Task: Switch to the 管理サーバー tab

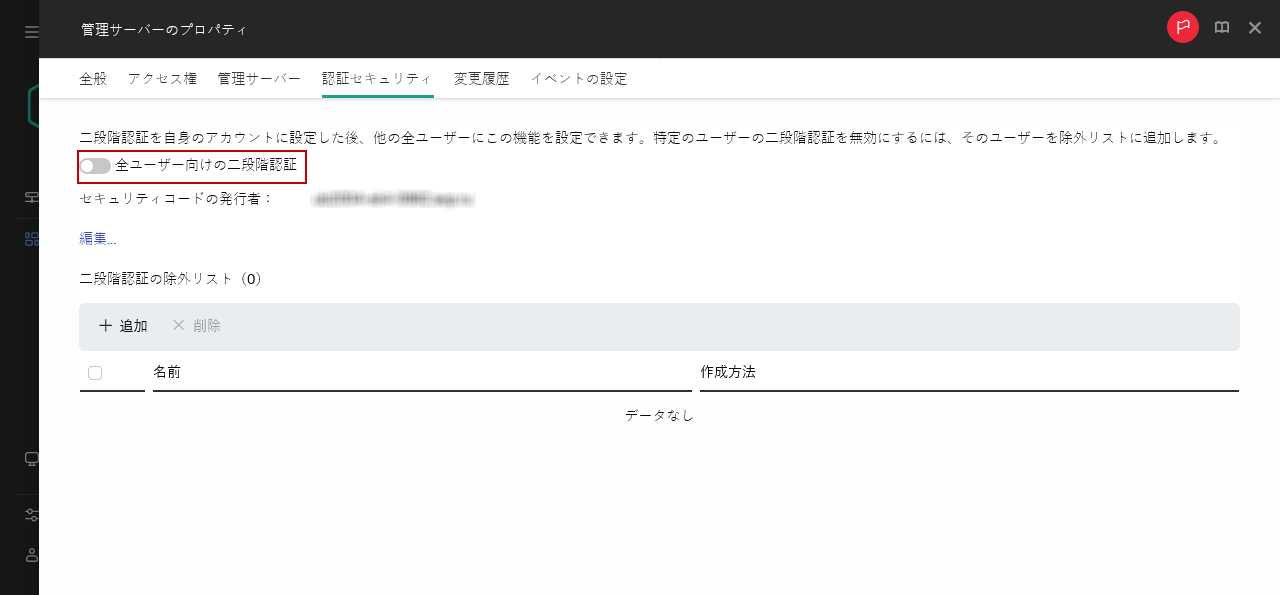Action: [258, 78]
